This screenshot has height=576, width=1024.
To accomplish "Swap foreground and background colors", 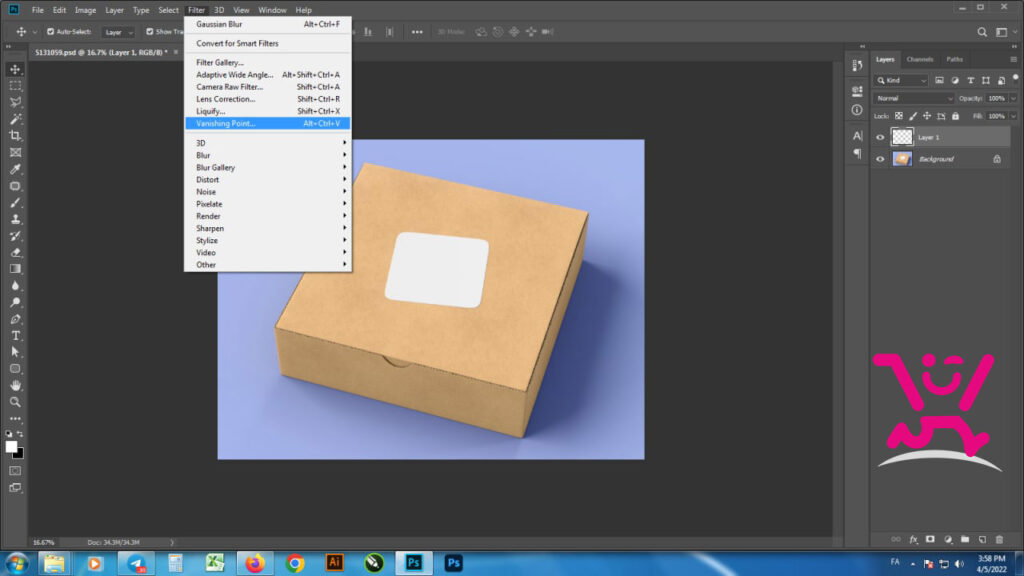I will pos(20,434).
